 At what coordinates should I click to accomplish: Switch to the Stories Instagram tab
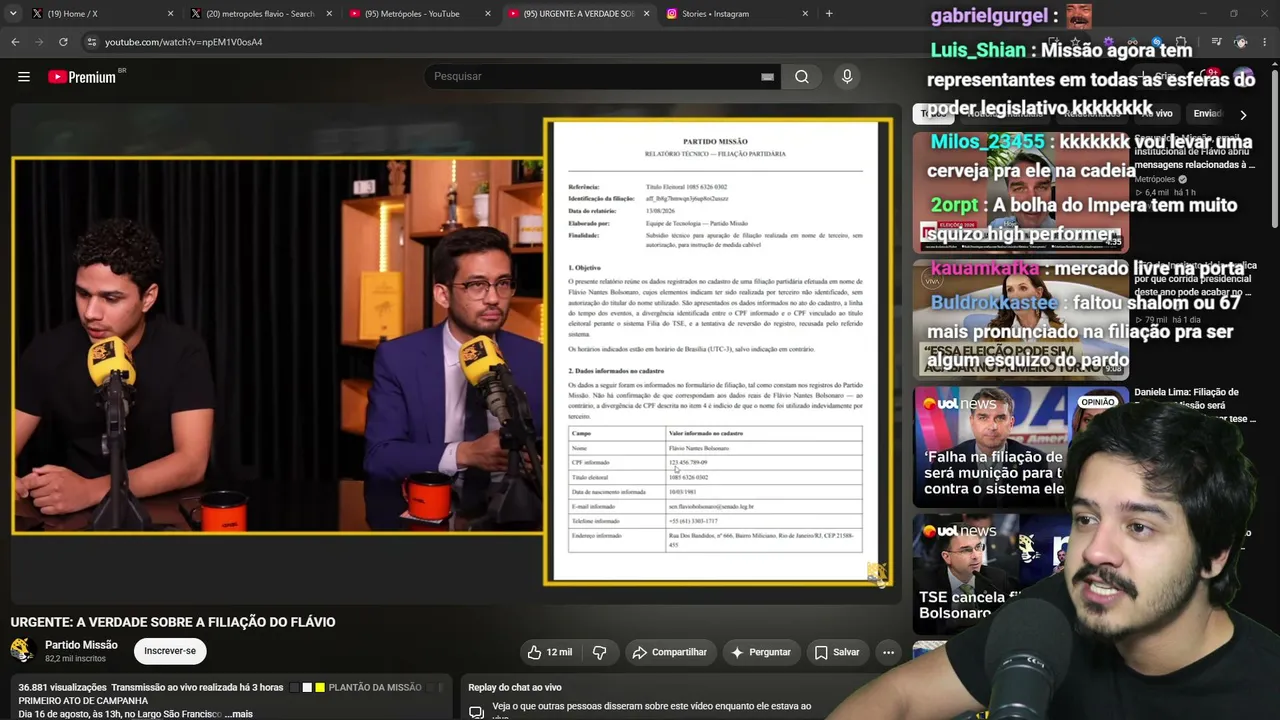737,14
